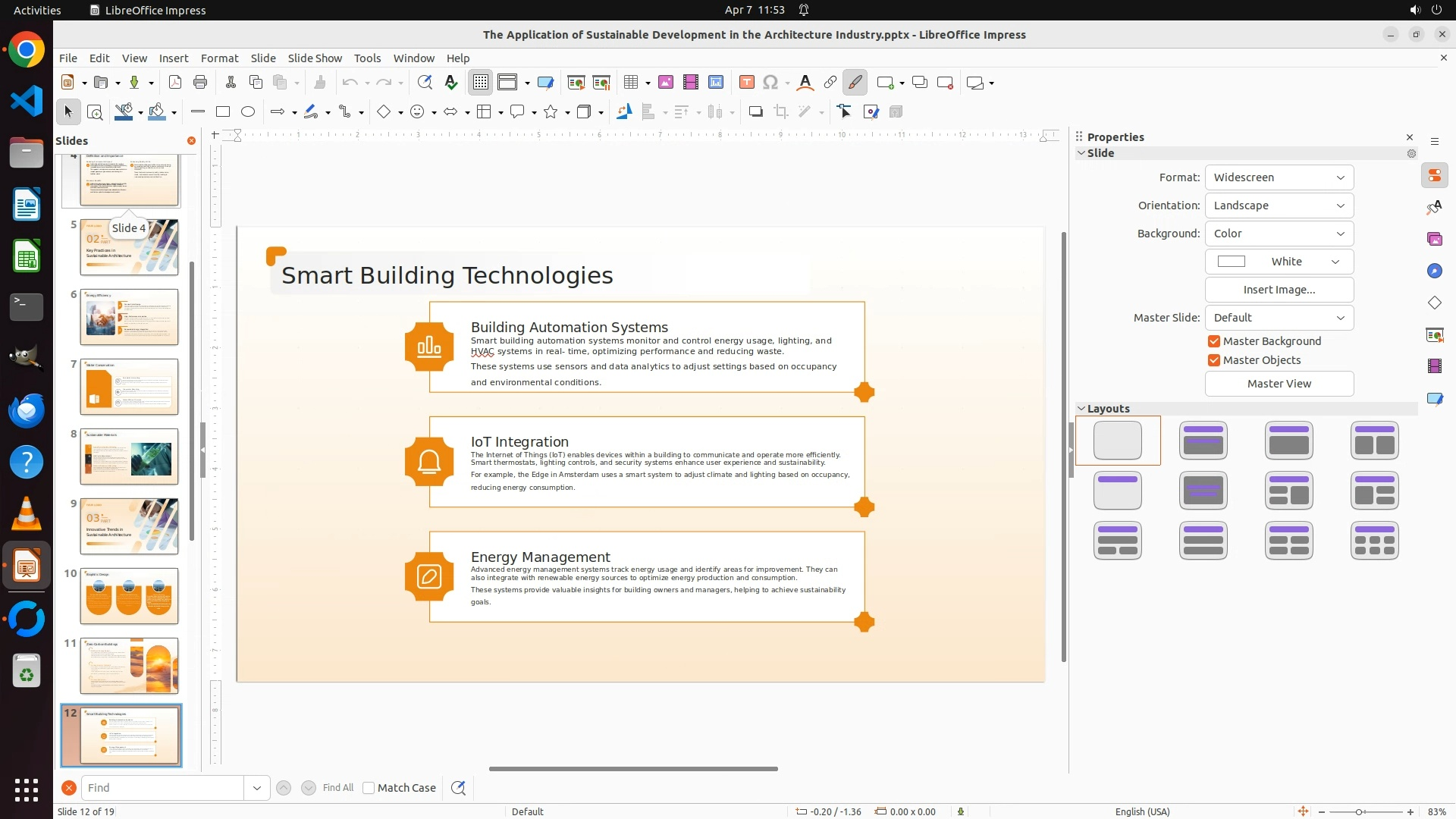Click the Insert Image... button
The image size is (1456, 819).
click(1279, 290)
